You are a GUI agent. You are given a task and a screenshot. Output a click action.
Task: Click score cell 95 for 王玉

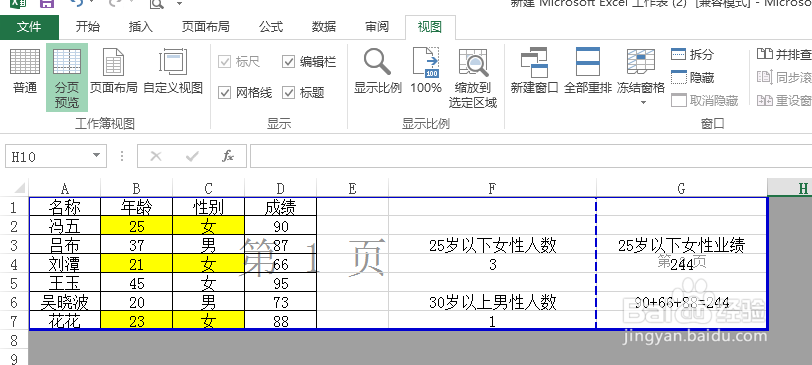281,284
